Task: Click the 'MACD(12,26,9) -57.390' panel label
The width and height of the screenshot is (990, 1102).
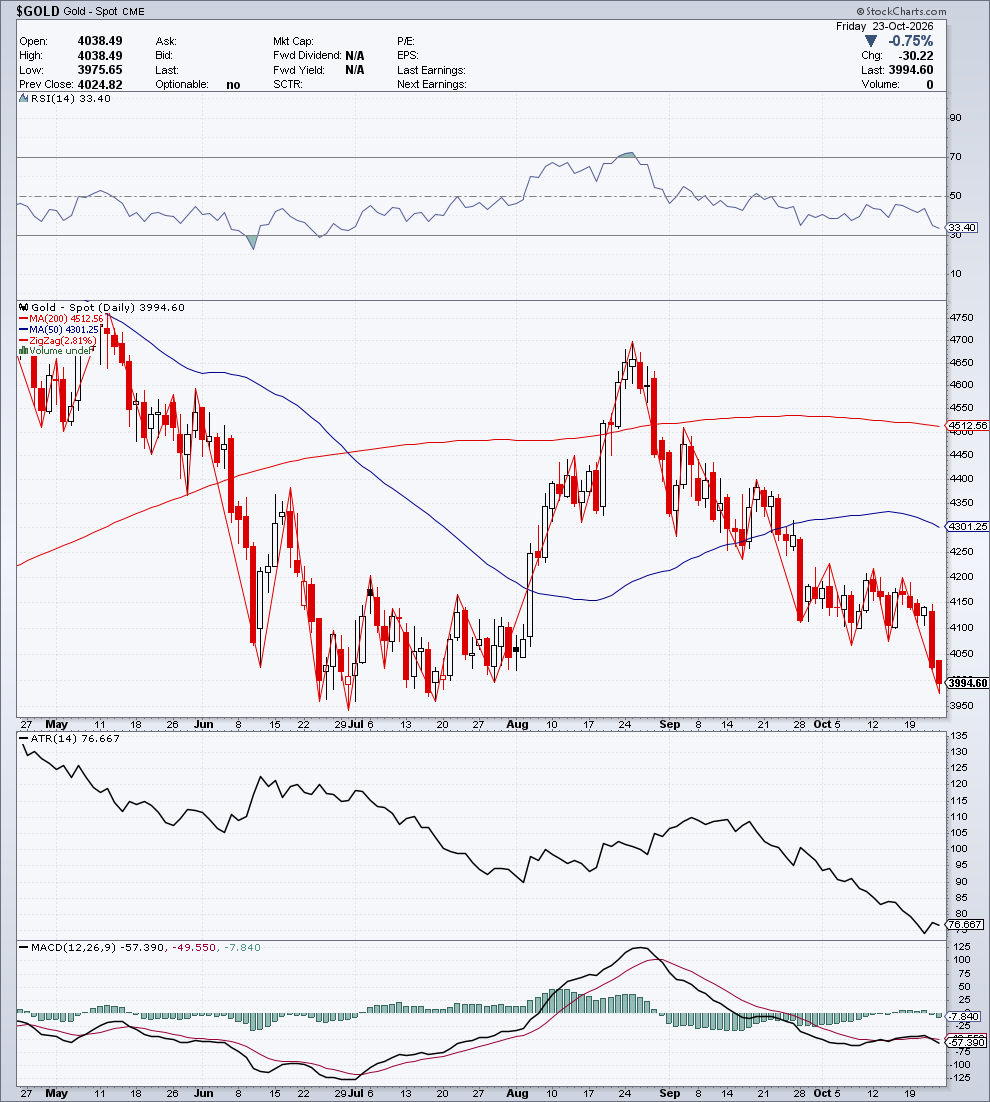Action: [x=98, y=948]
